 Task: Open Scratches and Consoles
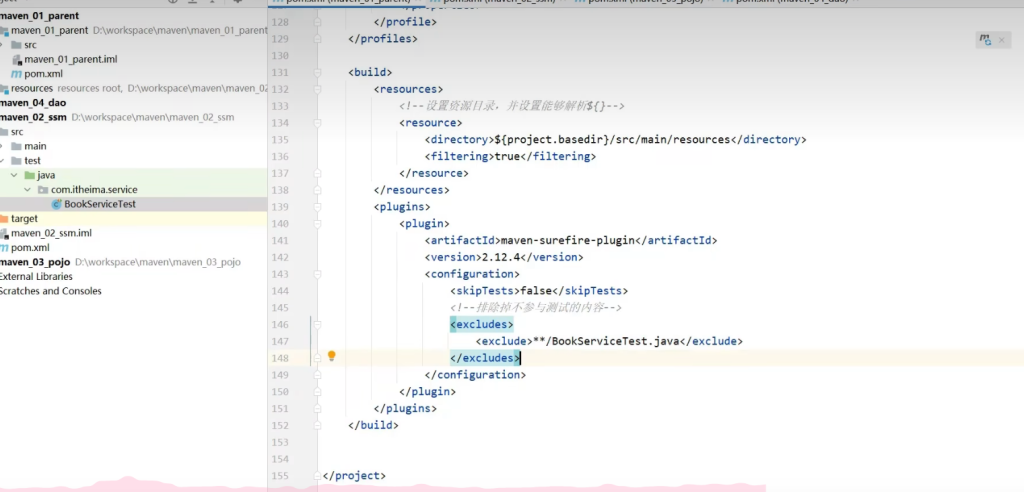(x=50, y=291)
